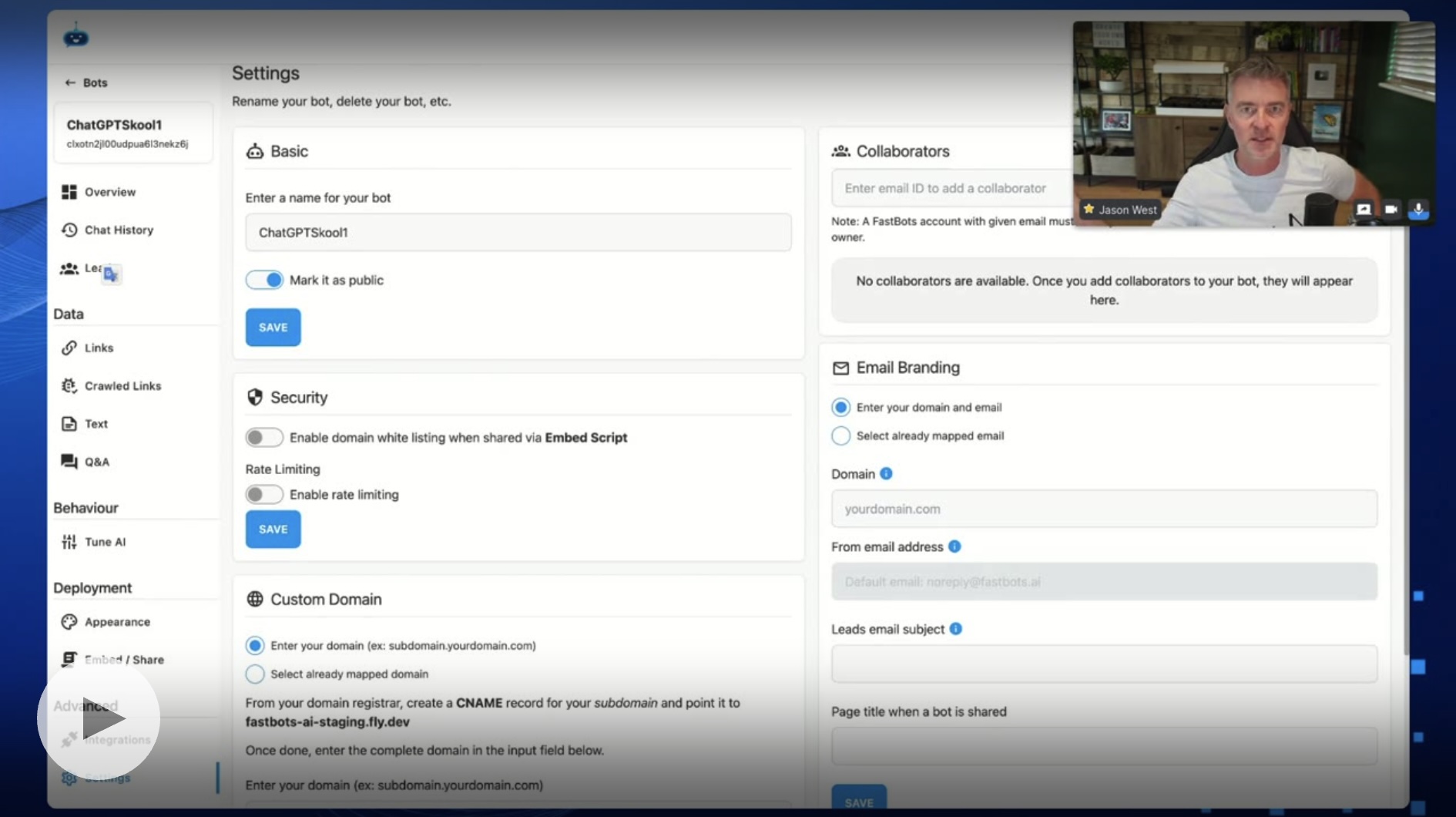Image resolution: width=1456 pixels, height=817 pixels.
Task: Go back to the Bots list
Action: coord(86,82)
